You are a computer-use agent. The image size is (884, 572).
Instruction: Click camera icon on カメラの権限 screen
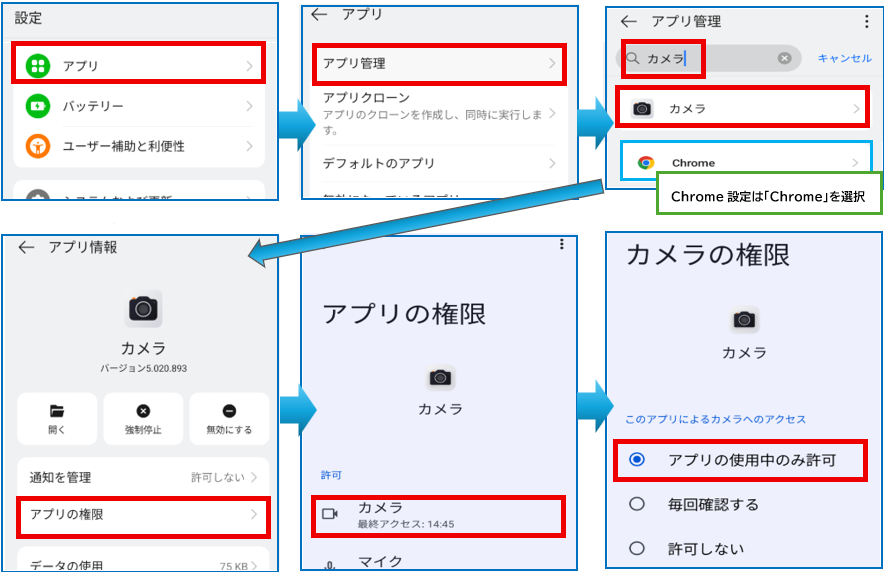coord(744,320)
